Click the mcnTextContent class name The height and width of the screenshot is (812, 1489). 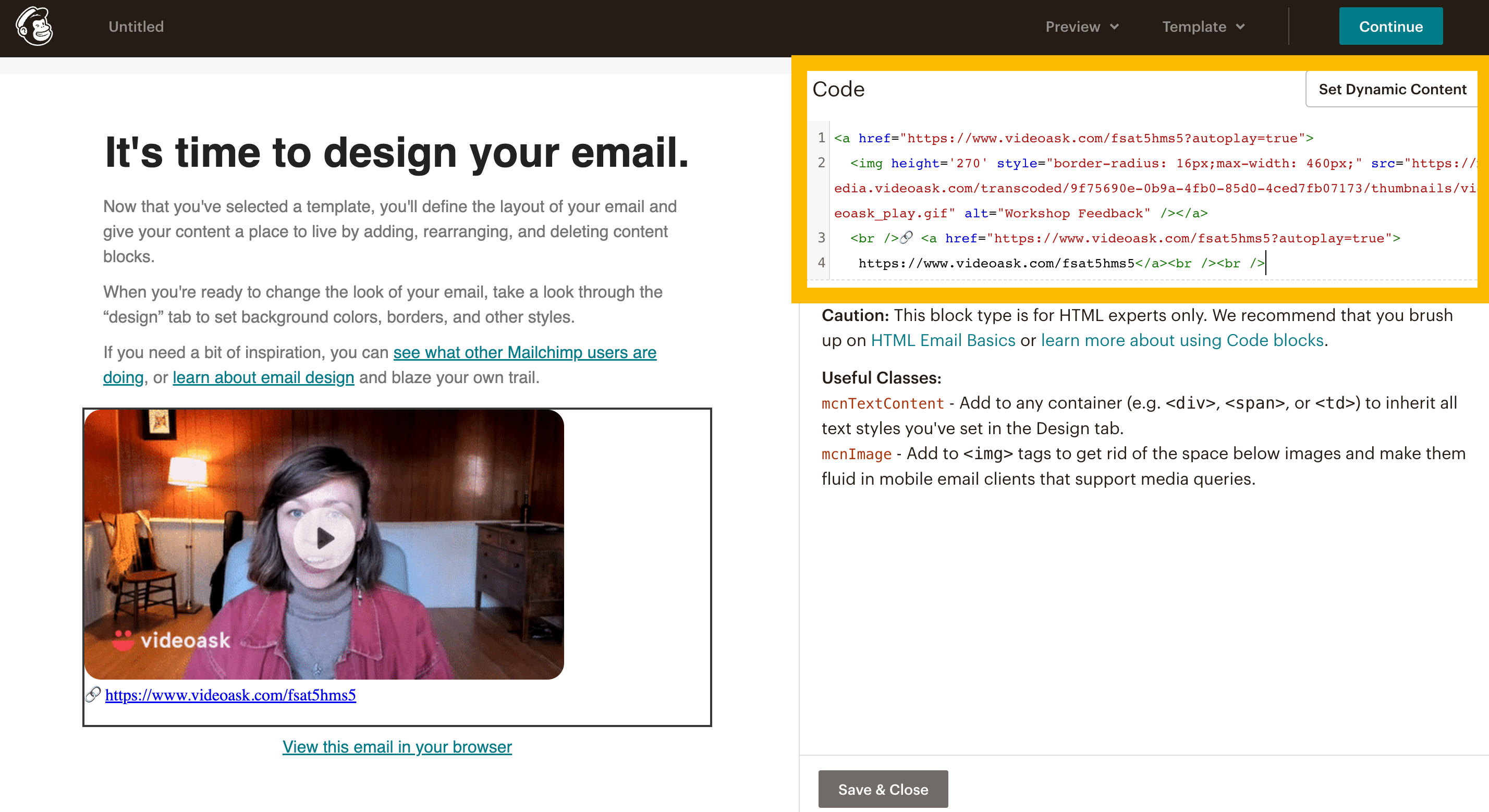pyautogui.click(x=882, y=403)
